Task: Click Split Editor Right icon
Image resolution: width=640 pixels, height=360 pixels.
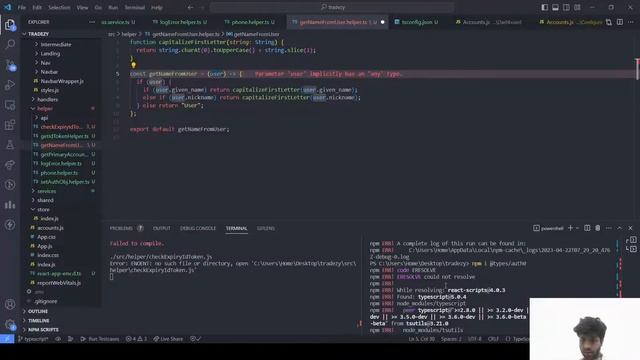Action: pos(620,22)
